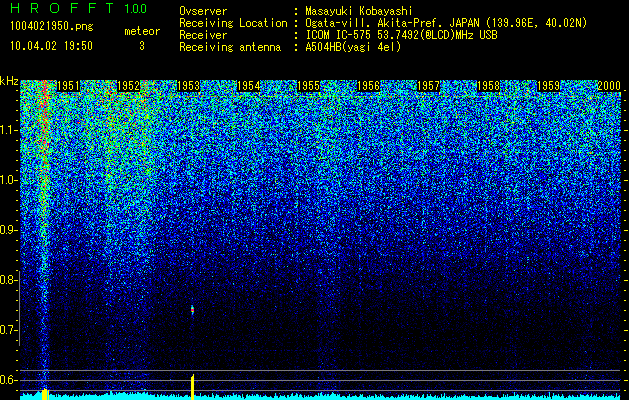Viewport: 629px width, 400px height.
Task: Click the 1957 time marker label
Action: pos(428,86)
